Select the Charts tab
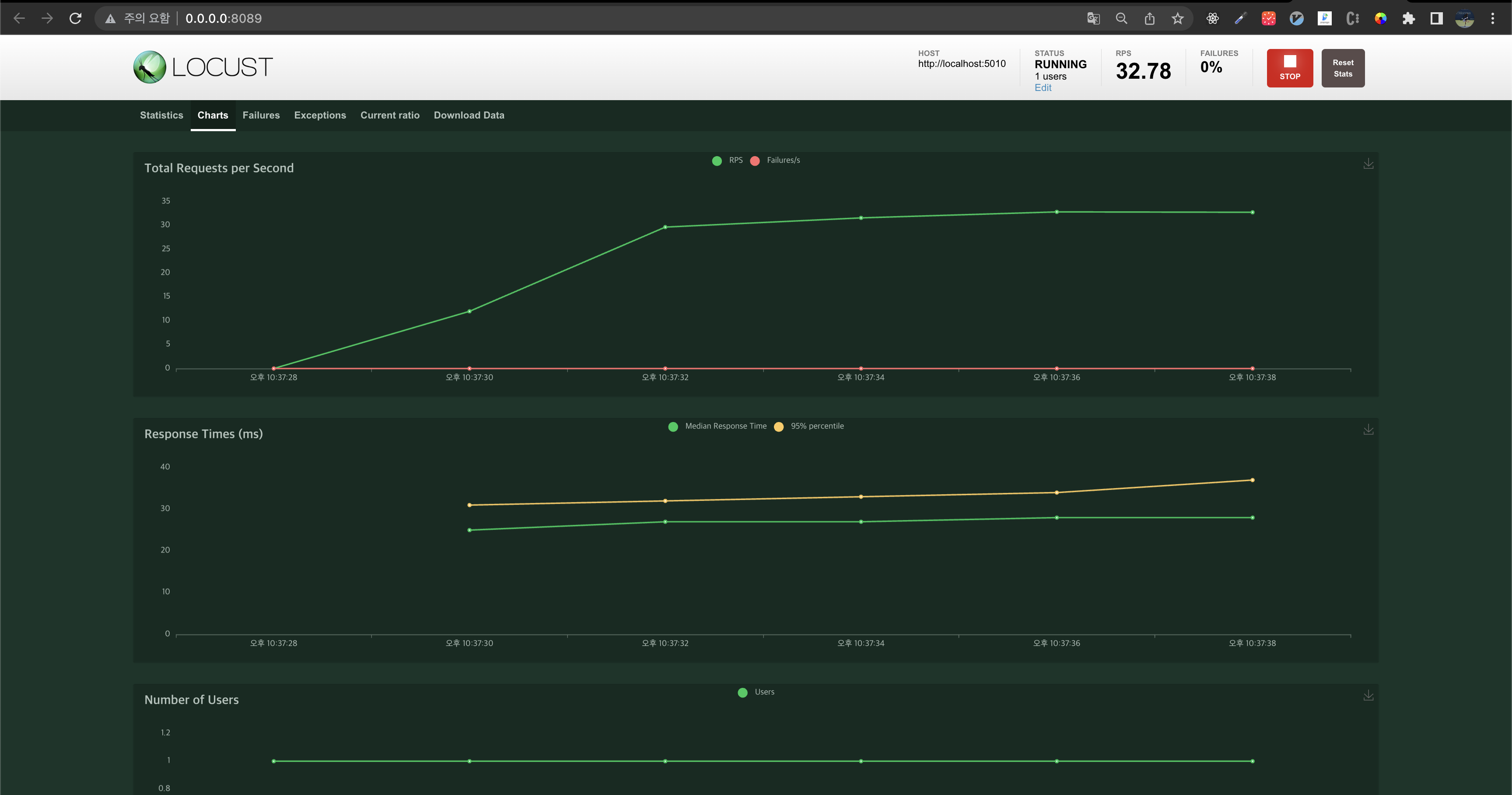 pos(213,115)
